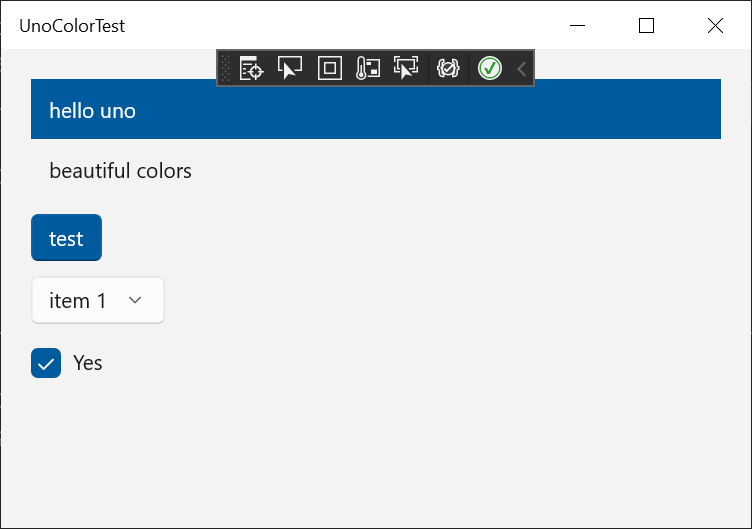Image resolution: width=752 pixels, height=529 pixels.
Task: Select the beautiful colors list item
Action: coord(376,171)
